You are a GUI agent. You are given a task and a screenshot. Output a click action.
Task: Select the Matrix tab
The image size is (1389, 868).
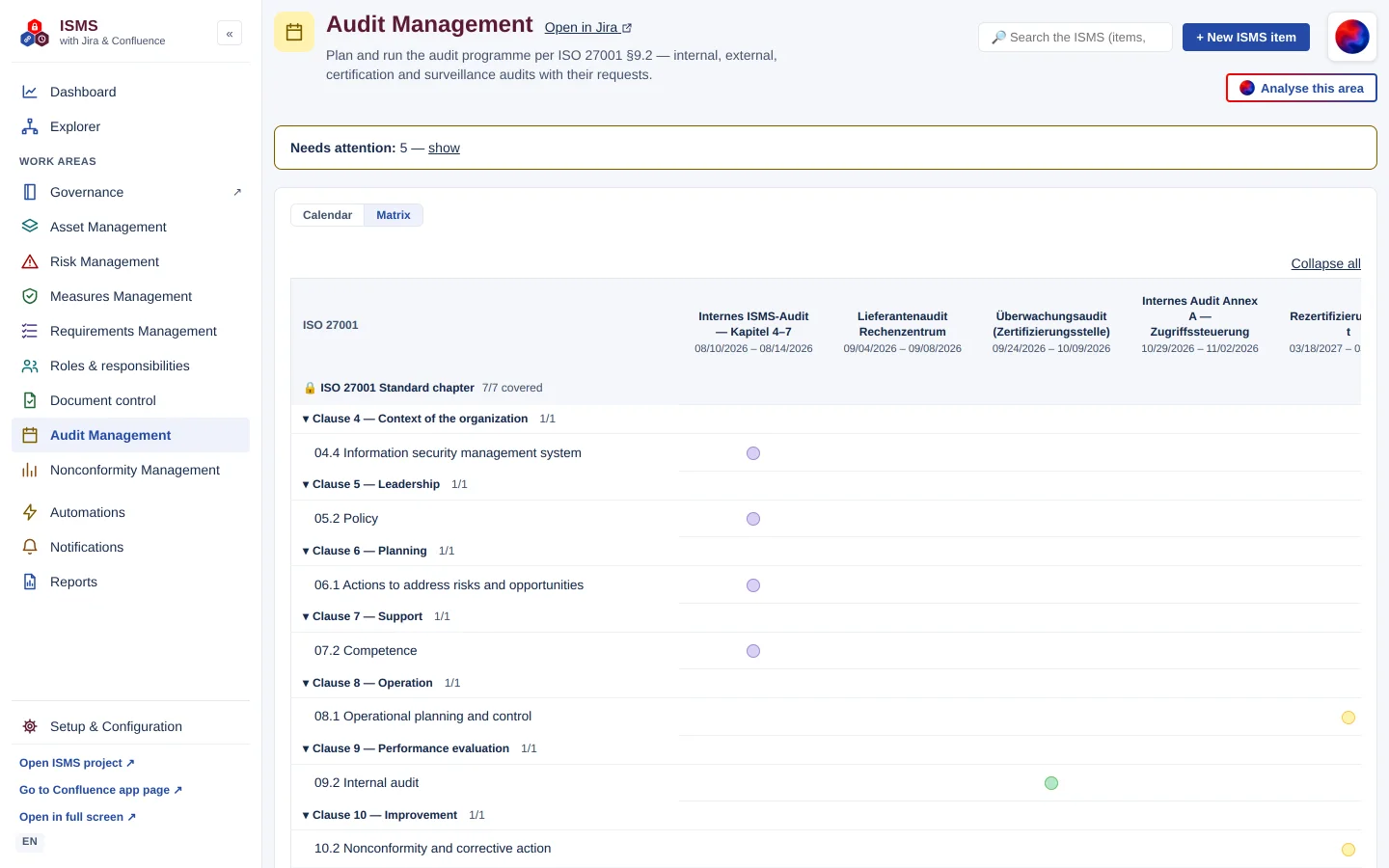[x=394, y=215]
